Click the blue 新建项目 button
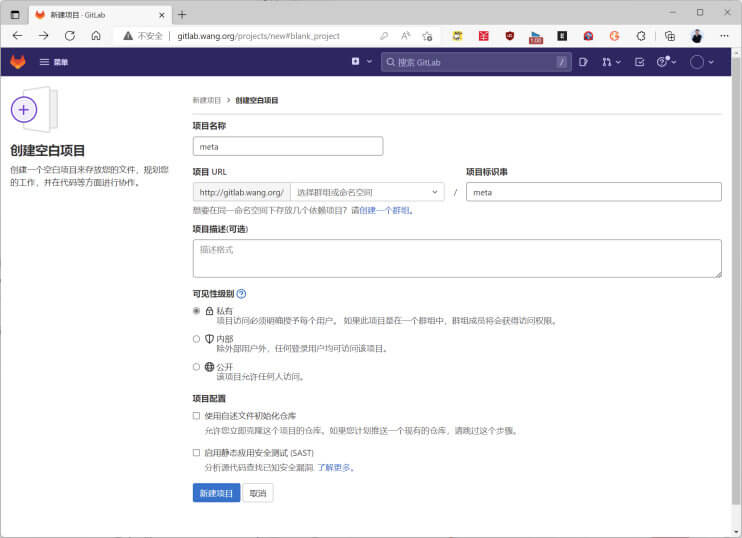This screenshot has height=538, width=742. click(x=216, y=493)
